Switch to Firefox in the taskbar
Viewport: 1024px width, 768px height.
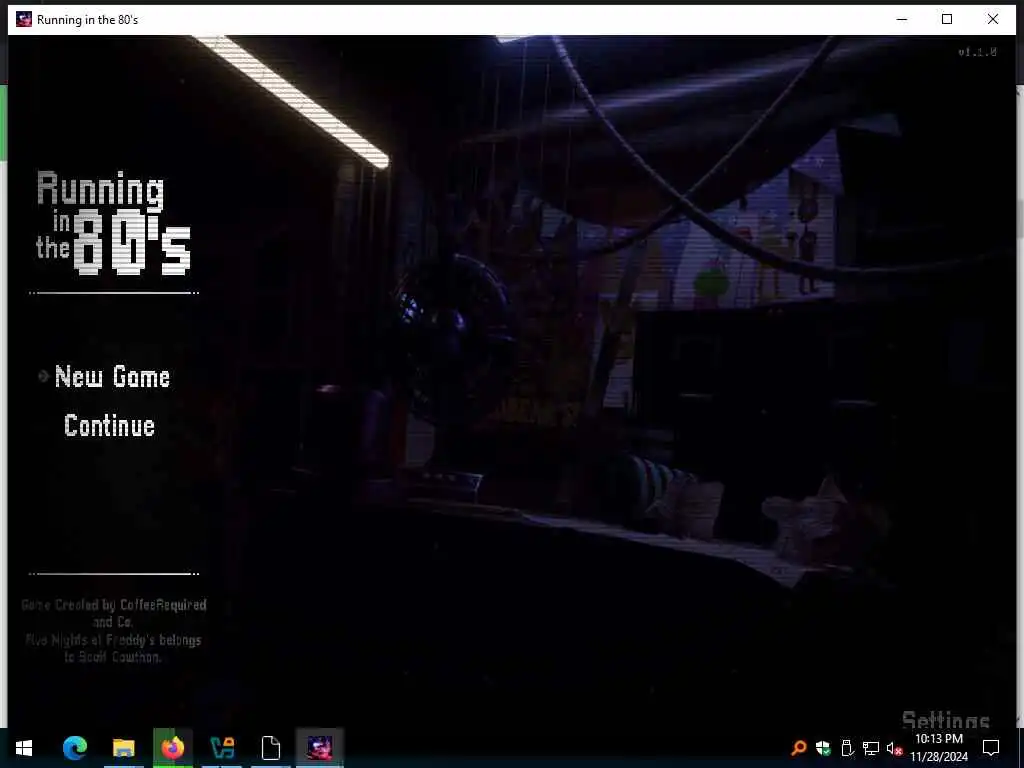pyautogui.click(x=173, y=748)
